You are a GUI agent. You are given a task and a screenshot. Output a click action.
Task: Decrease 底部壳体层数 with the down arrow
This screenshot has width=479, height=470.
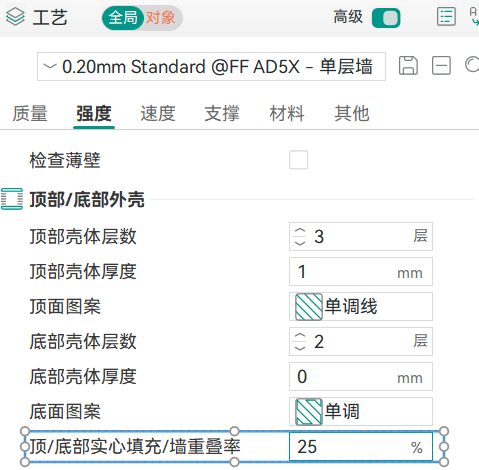pyautogui.click(x=300, y=348)
